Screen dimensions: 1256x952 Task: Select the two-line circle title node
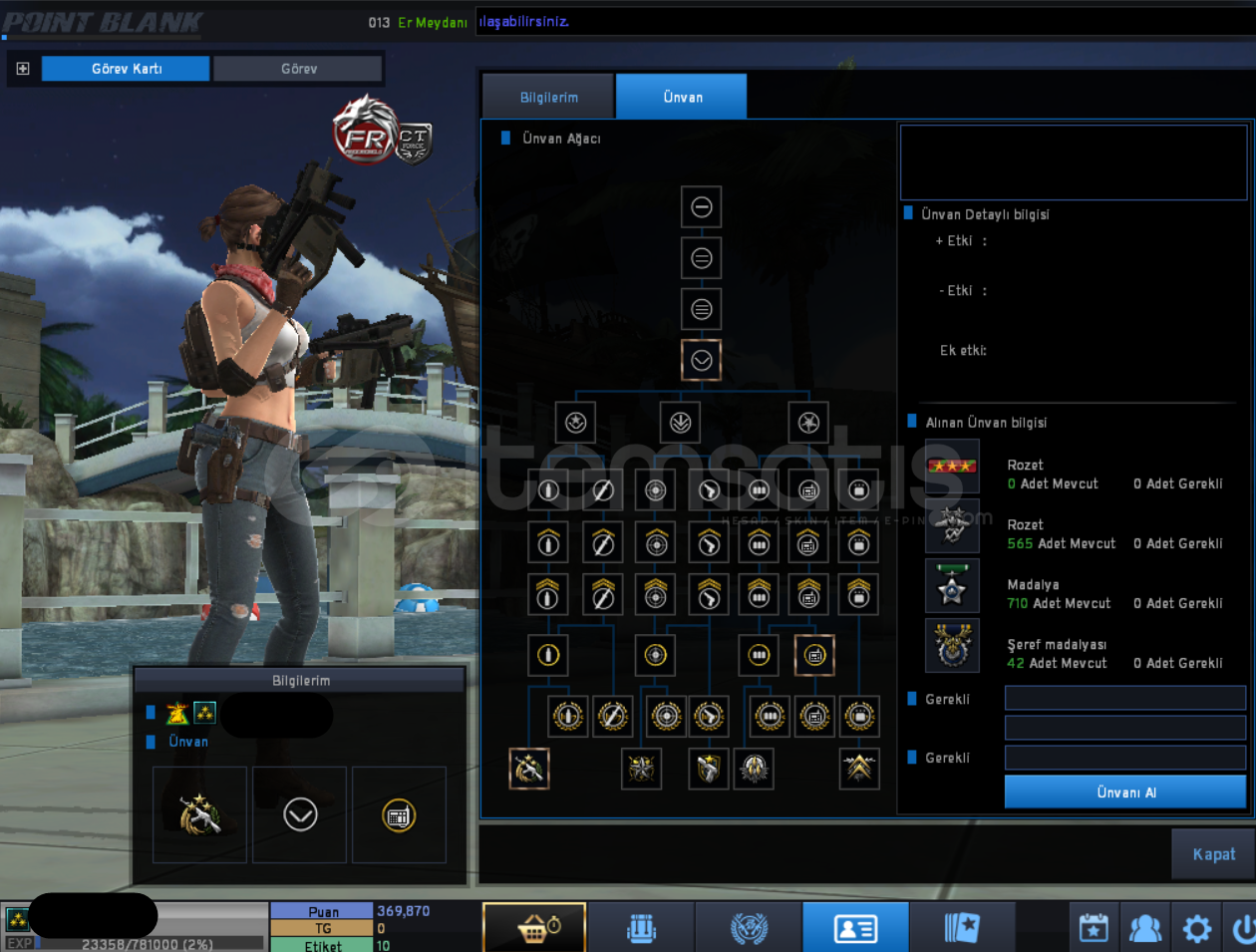pos(702,258)
